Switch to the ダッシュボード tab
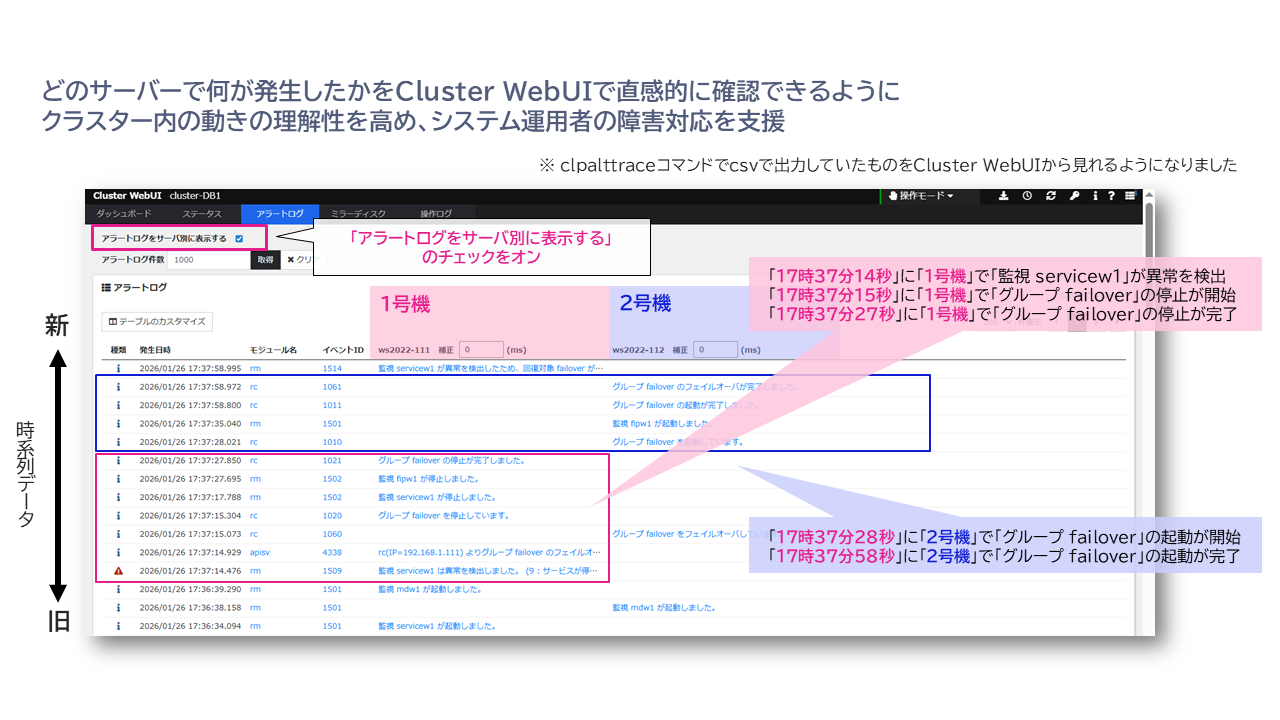This screenshot has width=1280, height=720. pyautogui.click(x=124, y=214)
